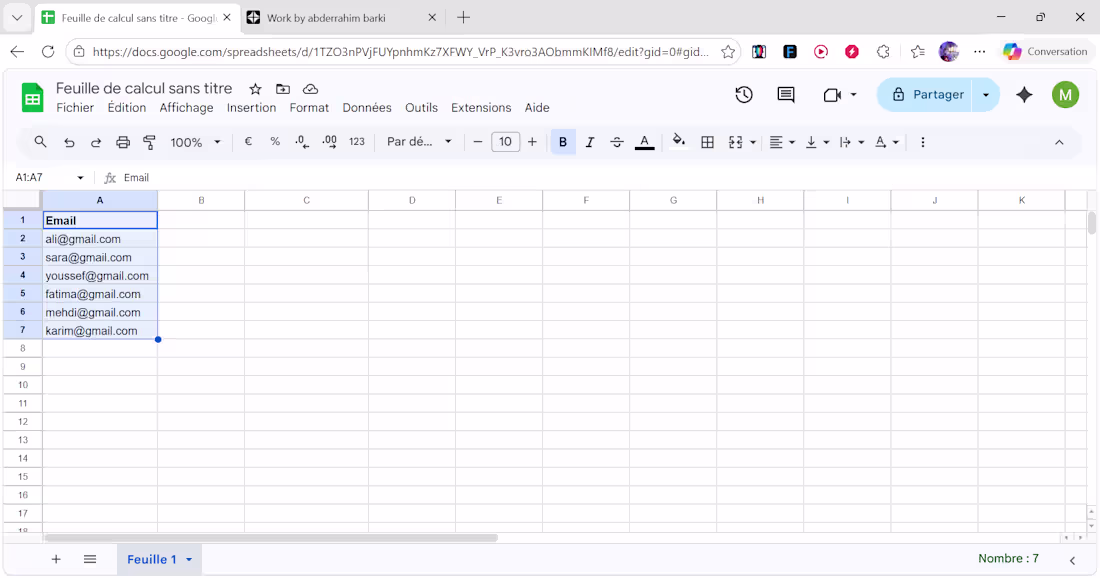Decrease decimal places
This screenshot has height=578, width=1100.
[302, 141]
